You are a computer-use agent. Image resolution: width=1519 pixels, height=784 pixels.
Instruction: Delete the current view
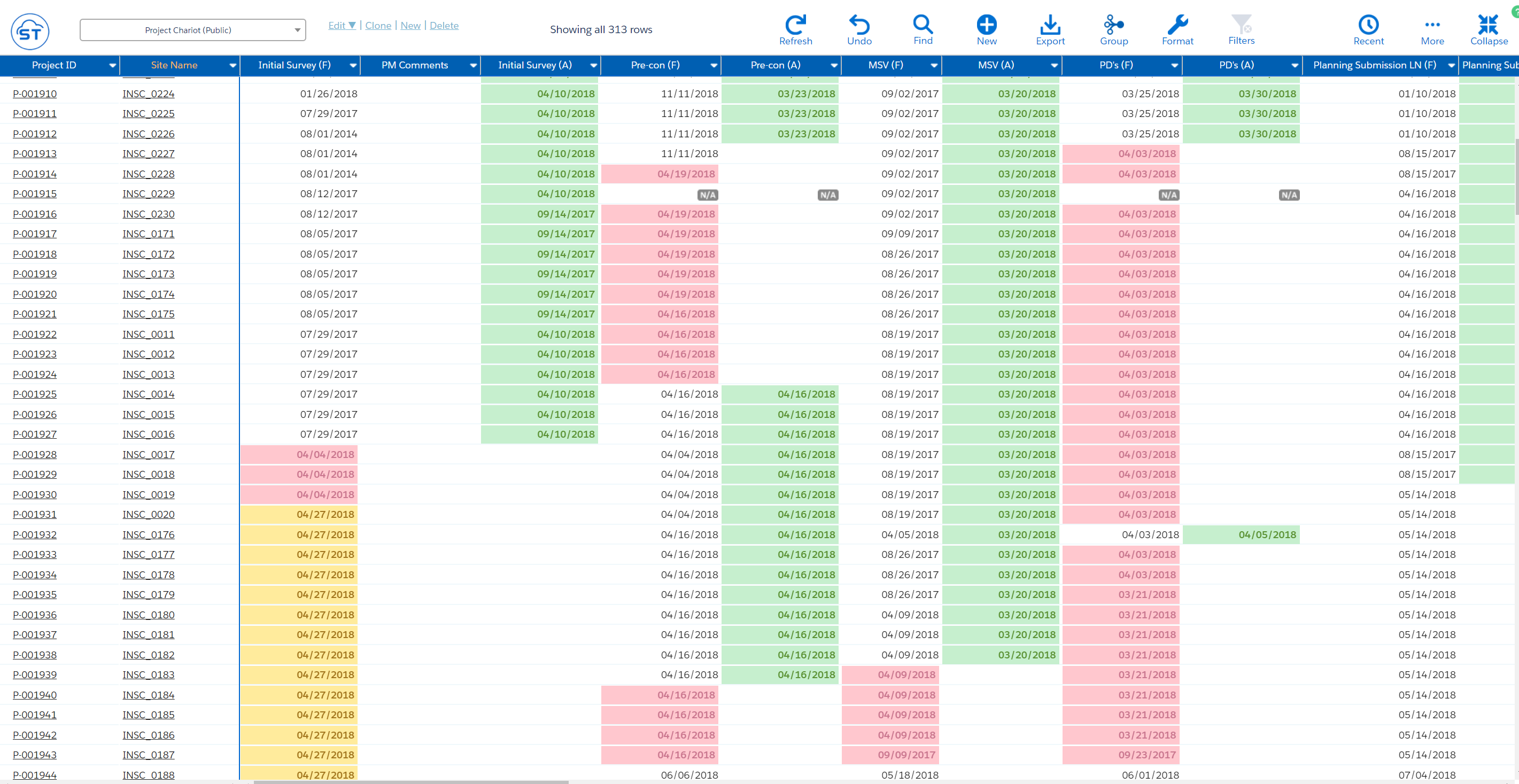[444, 25]
